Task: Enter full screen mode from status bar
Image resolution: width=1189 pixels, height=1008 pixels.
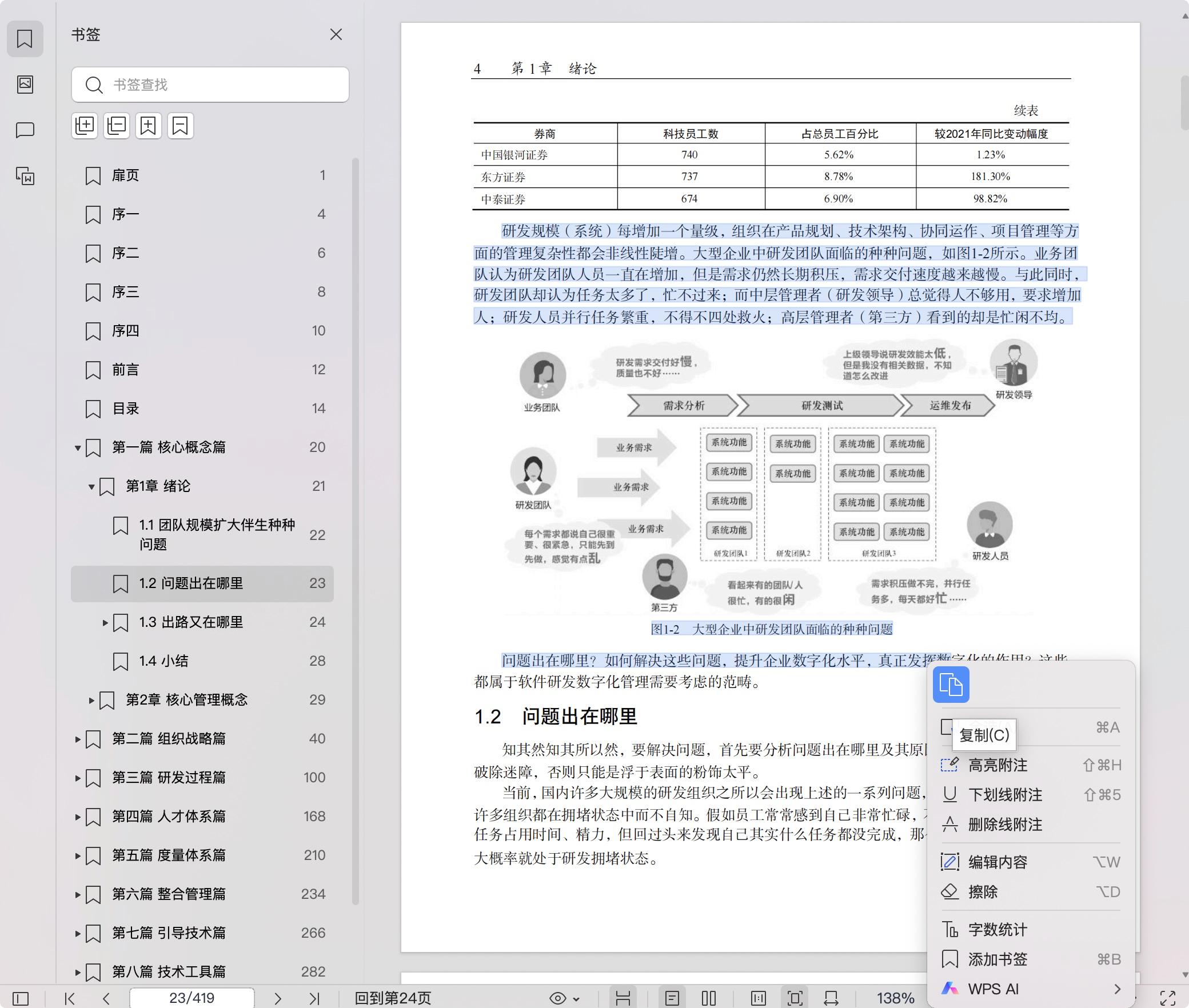Action: (x=1167, y=998)
